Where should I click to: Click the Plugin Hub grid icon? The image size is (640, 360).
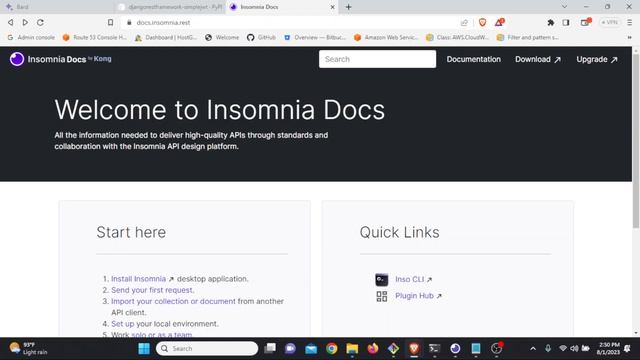click(382, 296)
